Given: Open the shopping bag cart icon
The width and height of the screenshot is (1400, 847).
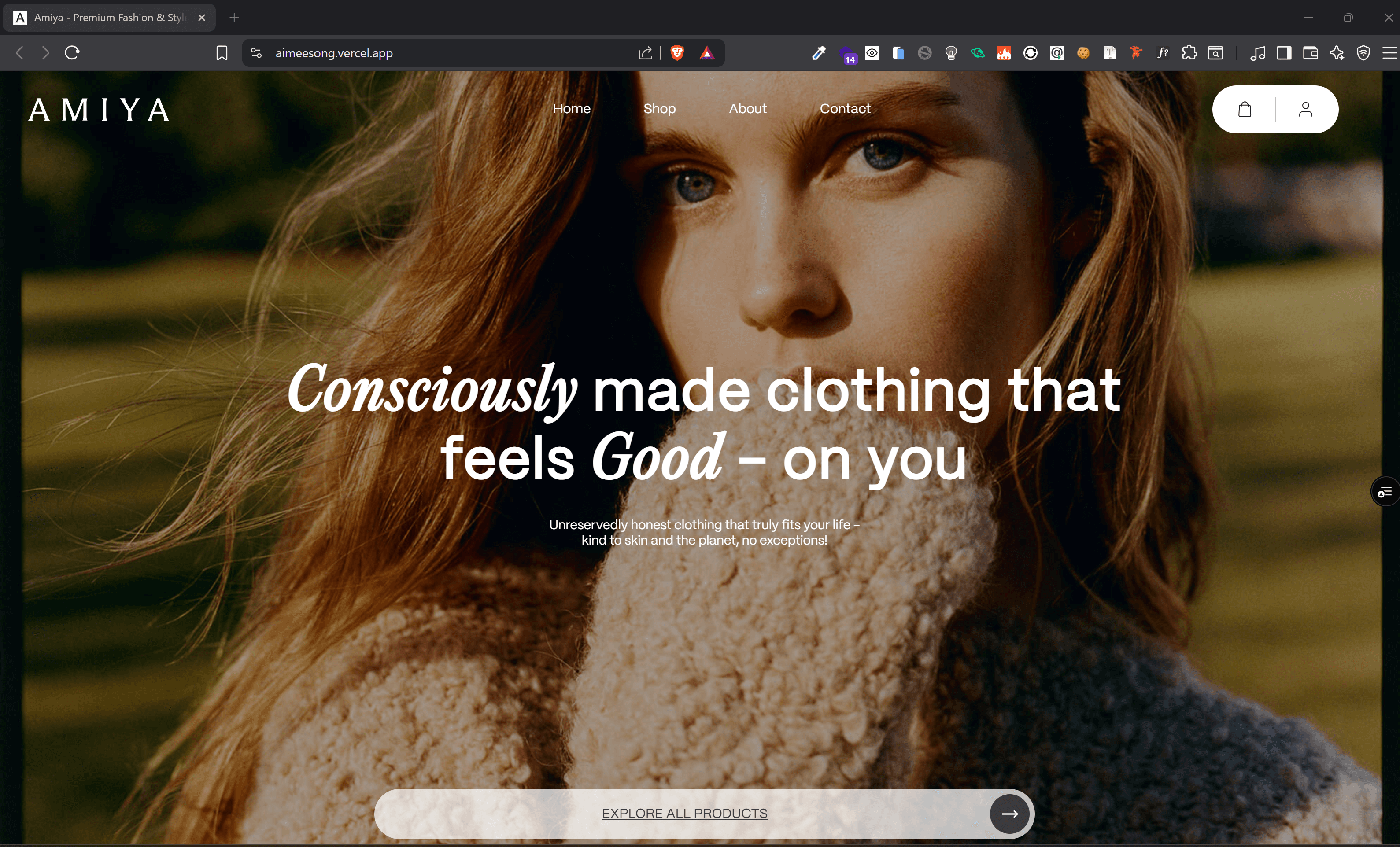Looking at the screenshot, I should click(x=1244, y=109).
